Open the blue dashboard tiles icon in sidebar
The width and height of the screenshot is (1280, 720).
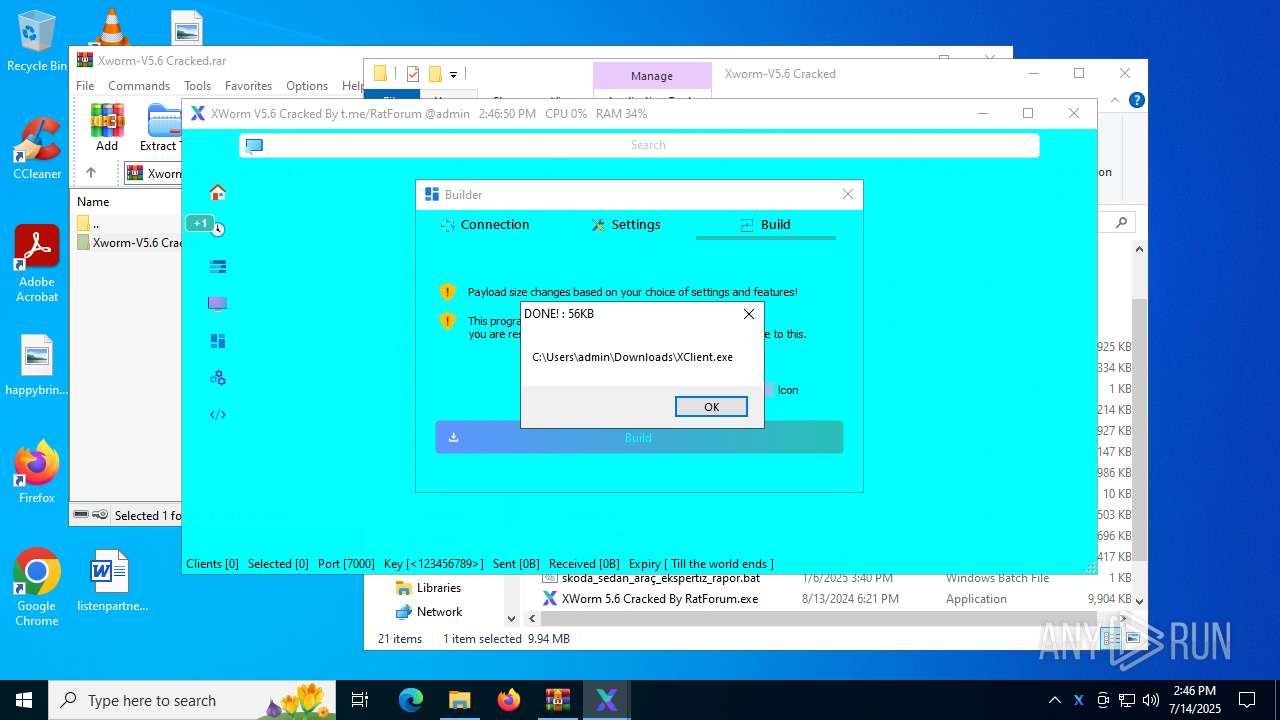218,341
